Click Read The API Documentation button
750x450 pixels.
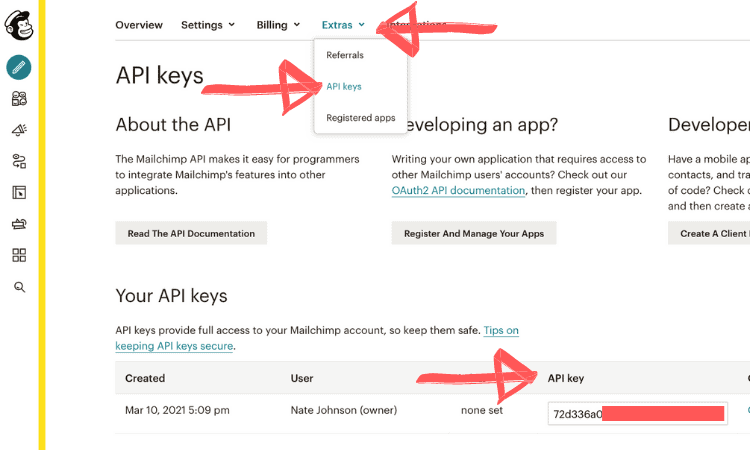click(191, 233)
